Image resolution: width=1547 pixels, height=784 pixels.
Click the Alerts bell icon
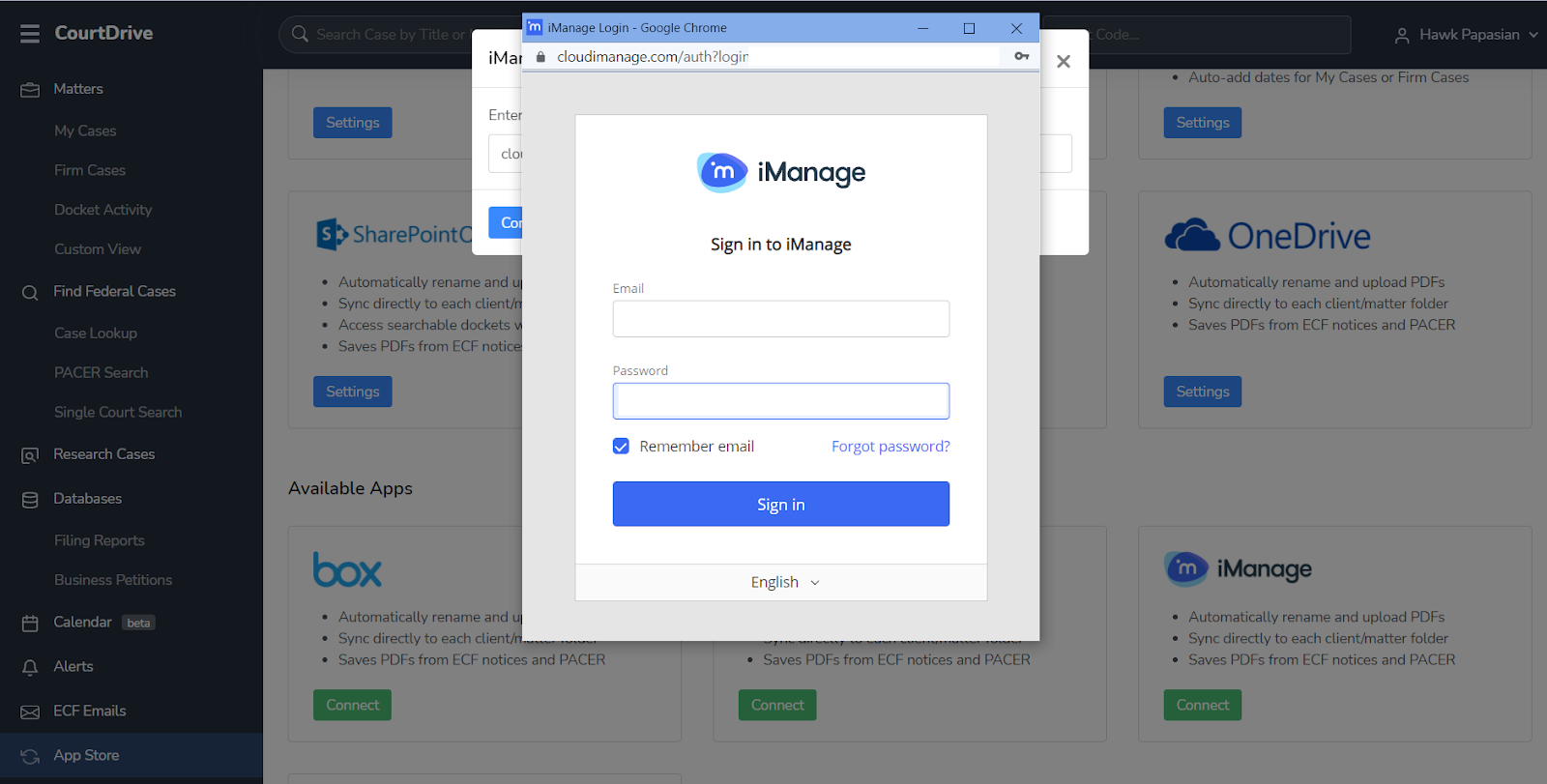click(30, 667)
